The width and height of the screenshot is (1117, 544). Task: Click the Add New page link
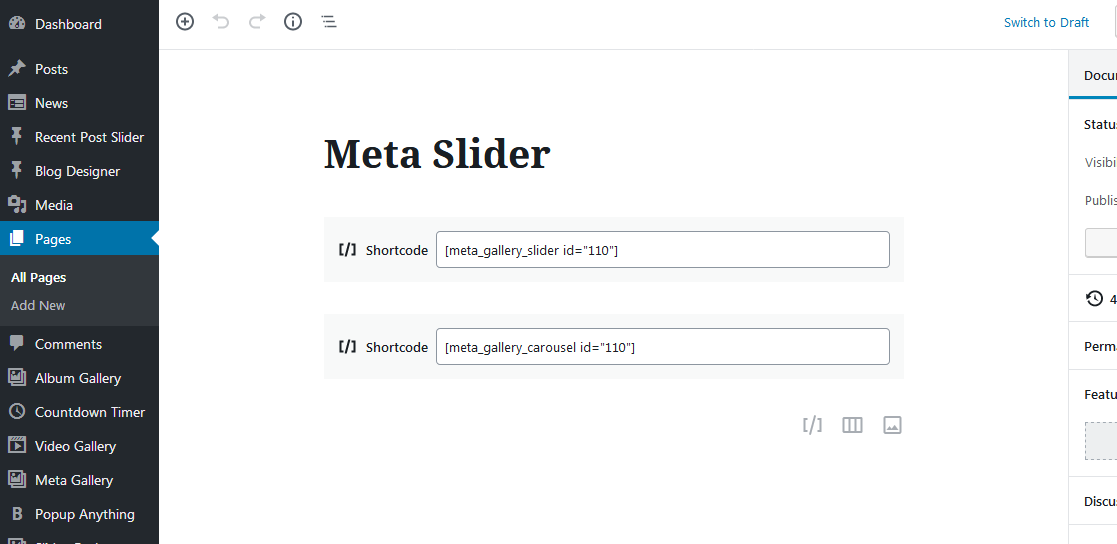[x=38, y=305]
